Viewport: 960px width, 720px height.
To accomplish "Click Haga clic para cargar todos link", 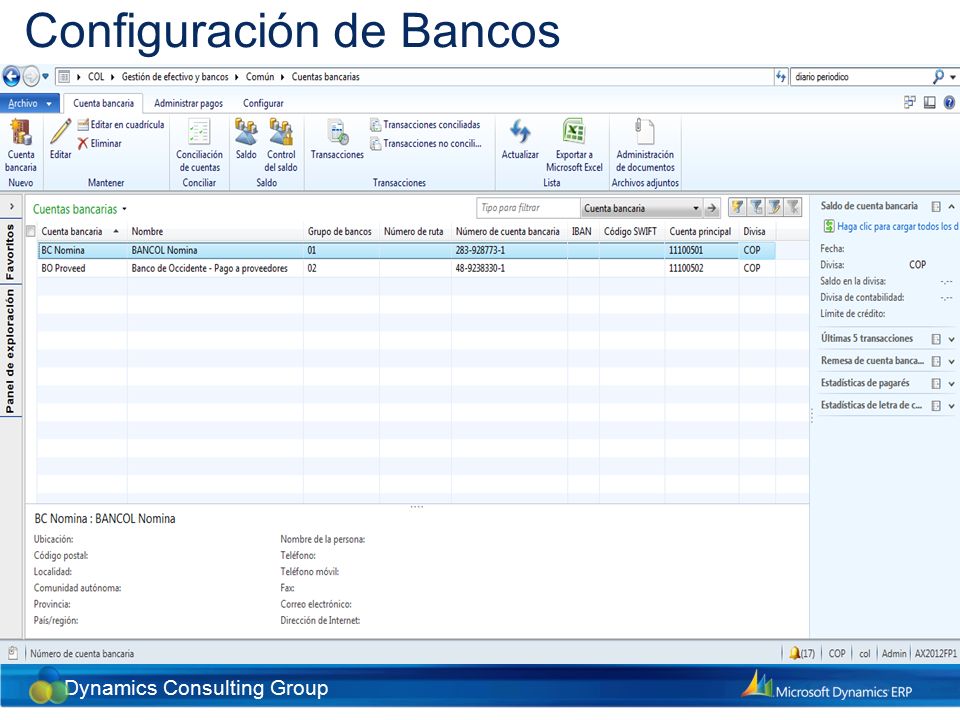I will pos(898,227).
